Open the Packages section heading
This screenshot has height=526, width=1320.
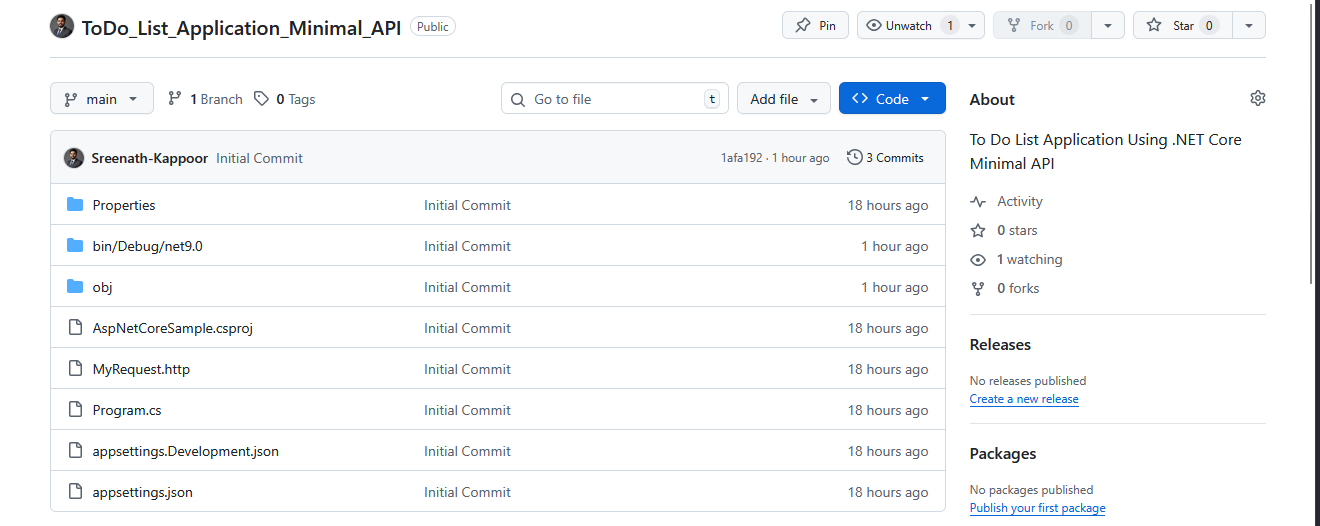(1003, 453)
